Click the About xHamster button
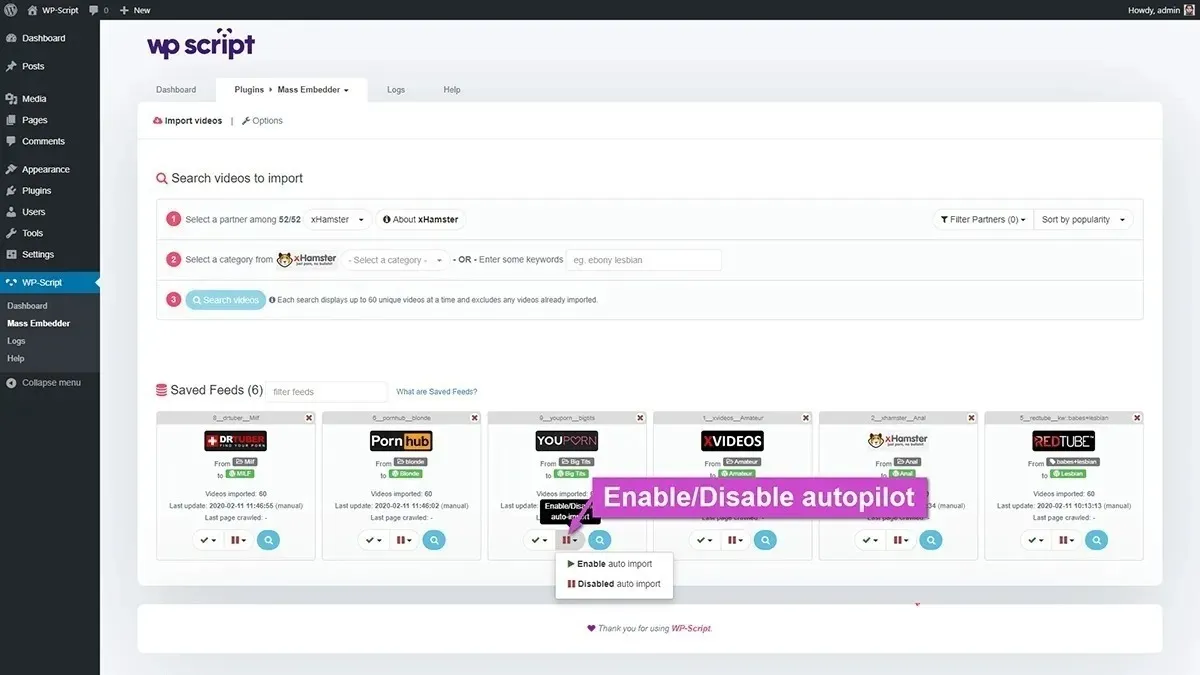Screen dimensions: 1200x675 coord(420,219)
